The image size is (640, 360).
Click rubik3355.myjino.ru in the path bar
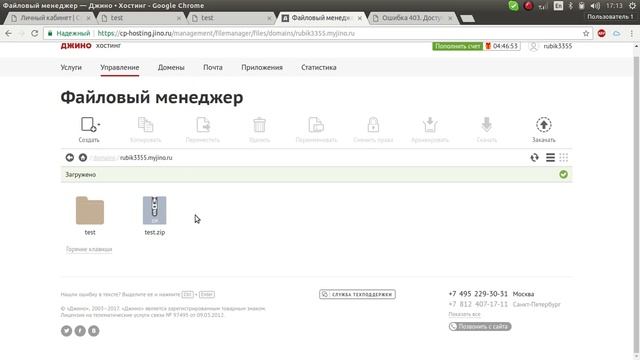(146, 158)
